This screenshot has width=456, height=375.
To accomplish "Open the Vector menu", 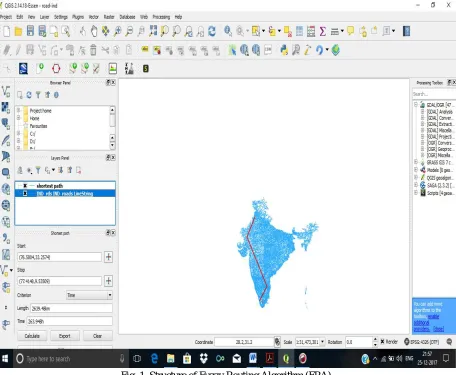I will coord(94,17).
